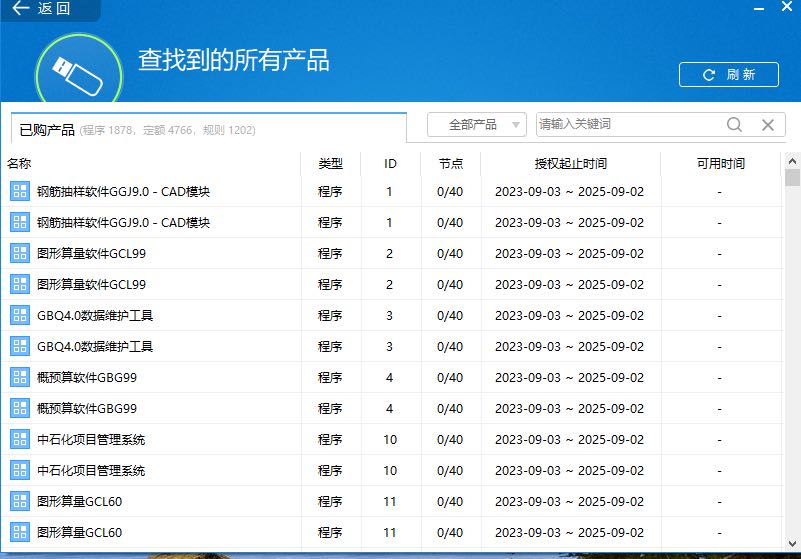This screenshot has height=559, width=801.
Task: Select second 钢筋抽样软件GGJ9.0 - CAD模块 name
Action: pos(123,222)
